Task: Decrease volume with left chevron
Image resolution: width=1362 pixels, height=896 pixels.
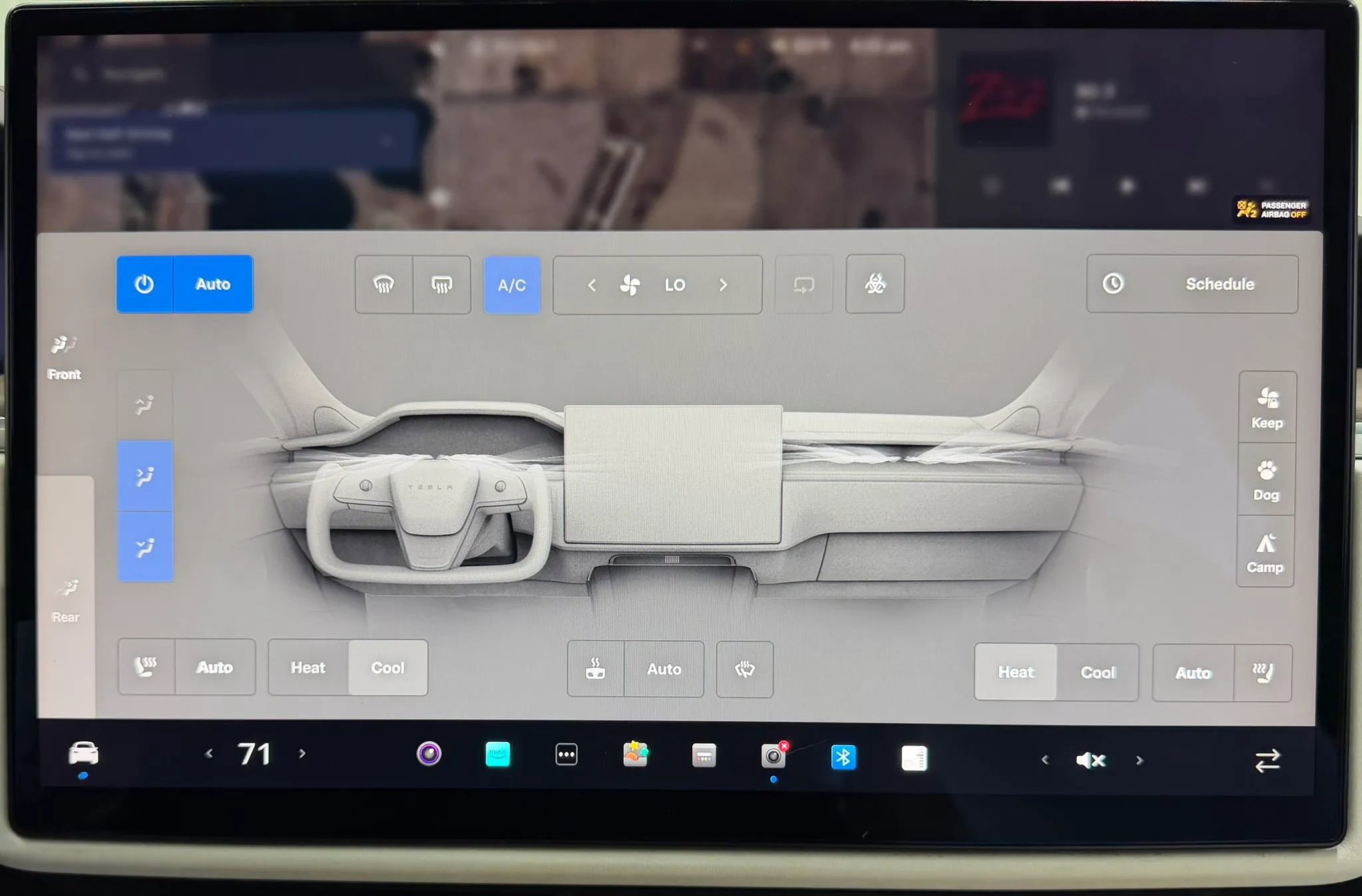Action: coord(1045,760)
